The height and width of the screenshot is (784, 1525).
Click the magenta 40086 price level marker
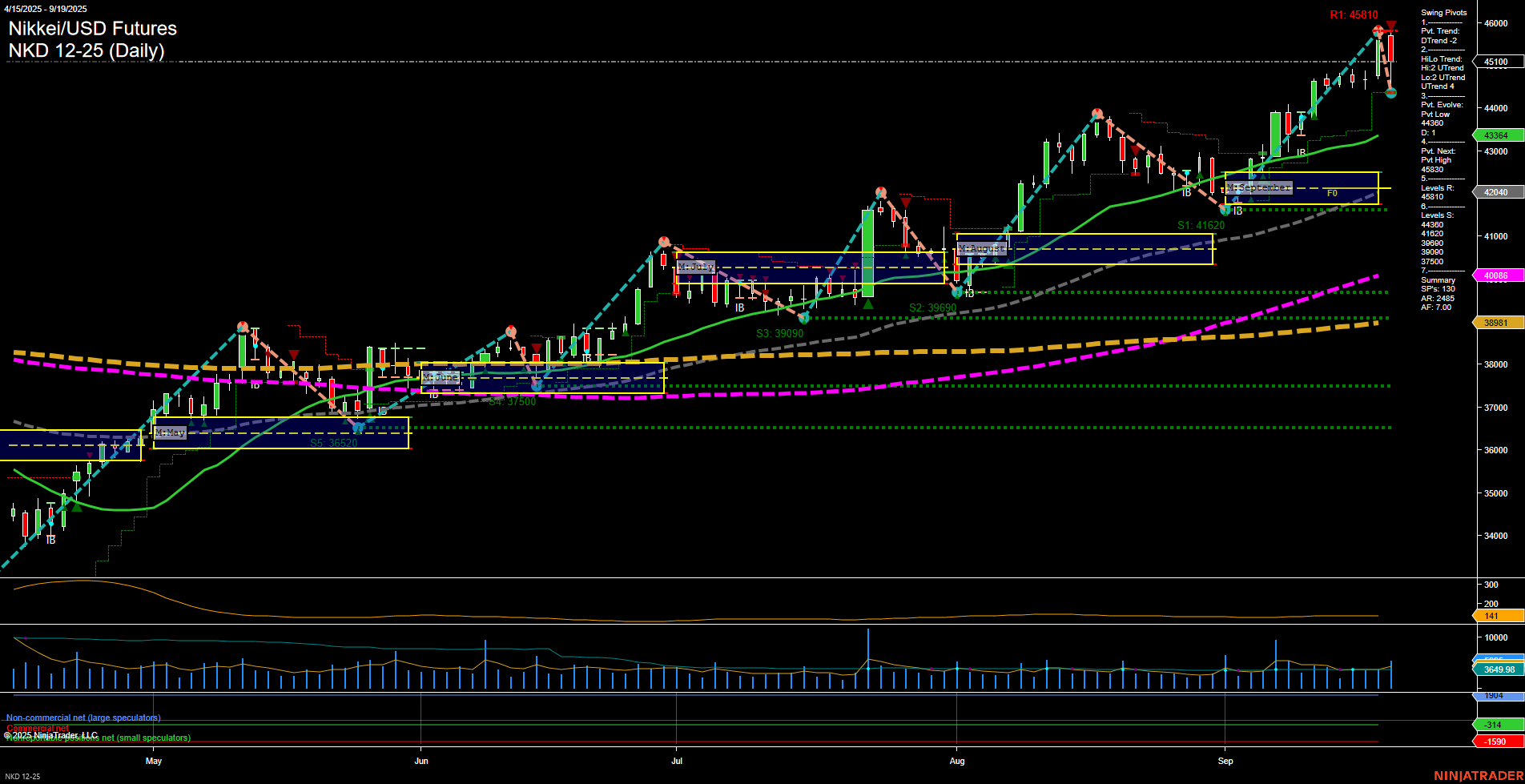1496,275
